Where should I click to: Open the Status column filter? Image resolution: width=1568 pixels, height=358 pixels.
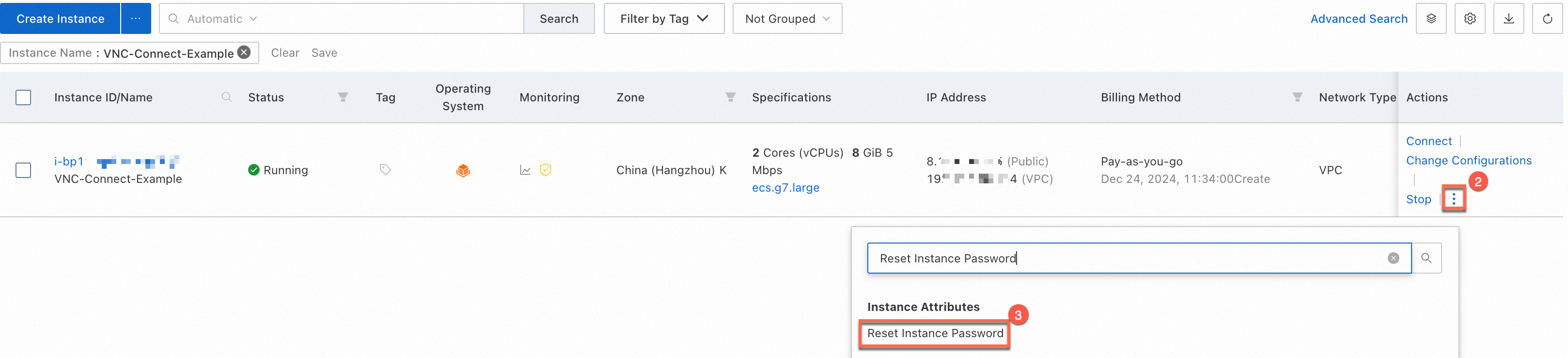tap(344, 98)
